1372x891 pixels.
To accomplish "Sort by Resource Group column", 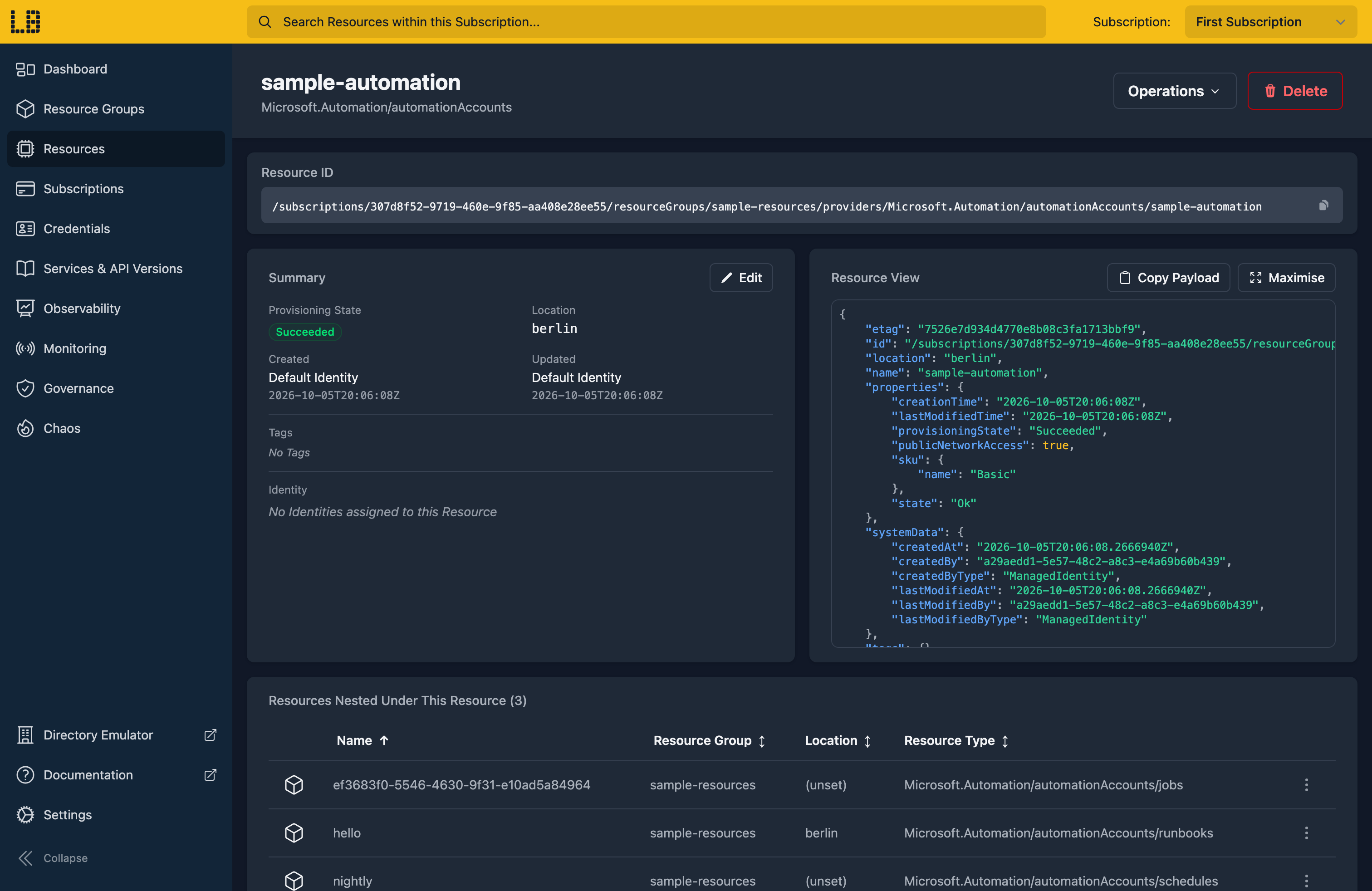I will coord(709,740).
